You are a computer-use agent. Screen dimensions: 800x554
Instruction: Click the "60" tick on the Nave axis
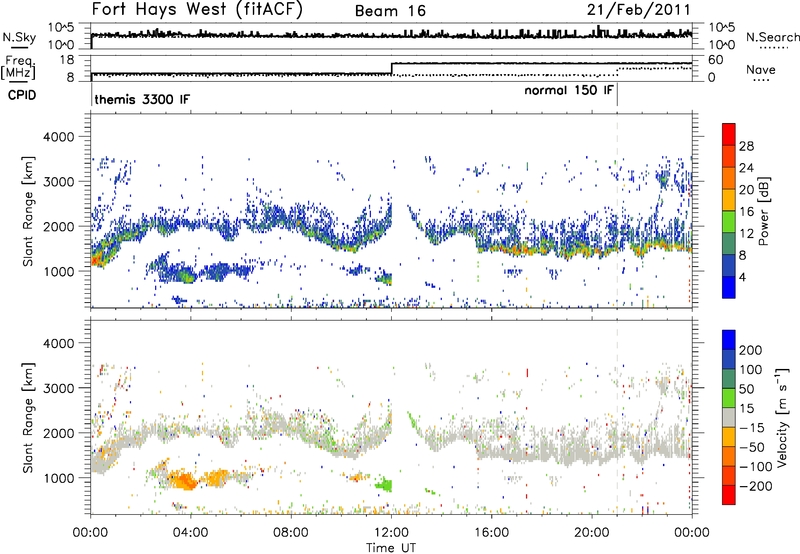(715, 60)
